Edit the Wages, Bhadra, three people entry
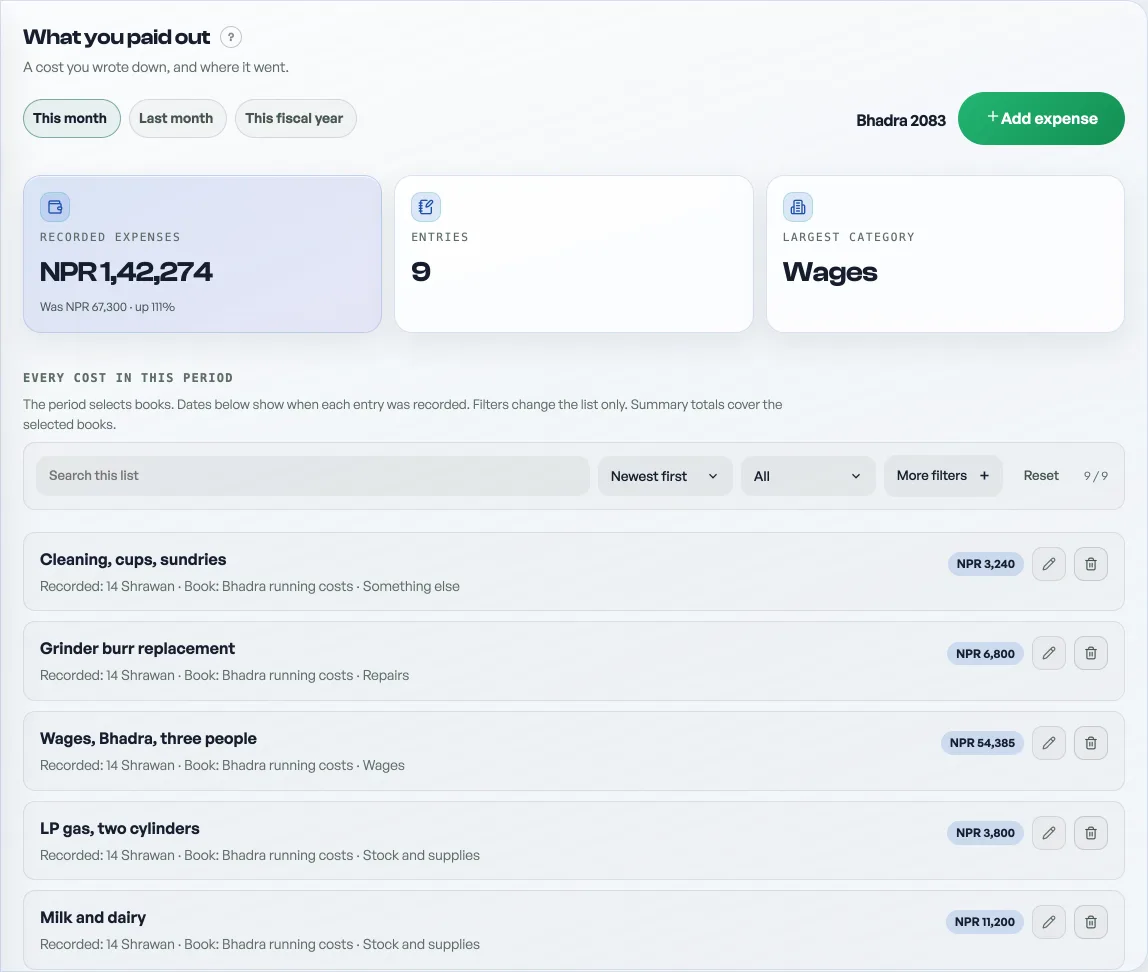 click(1048, 743)
